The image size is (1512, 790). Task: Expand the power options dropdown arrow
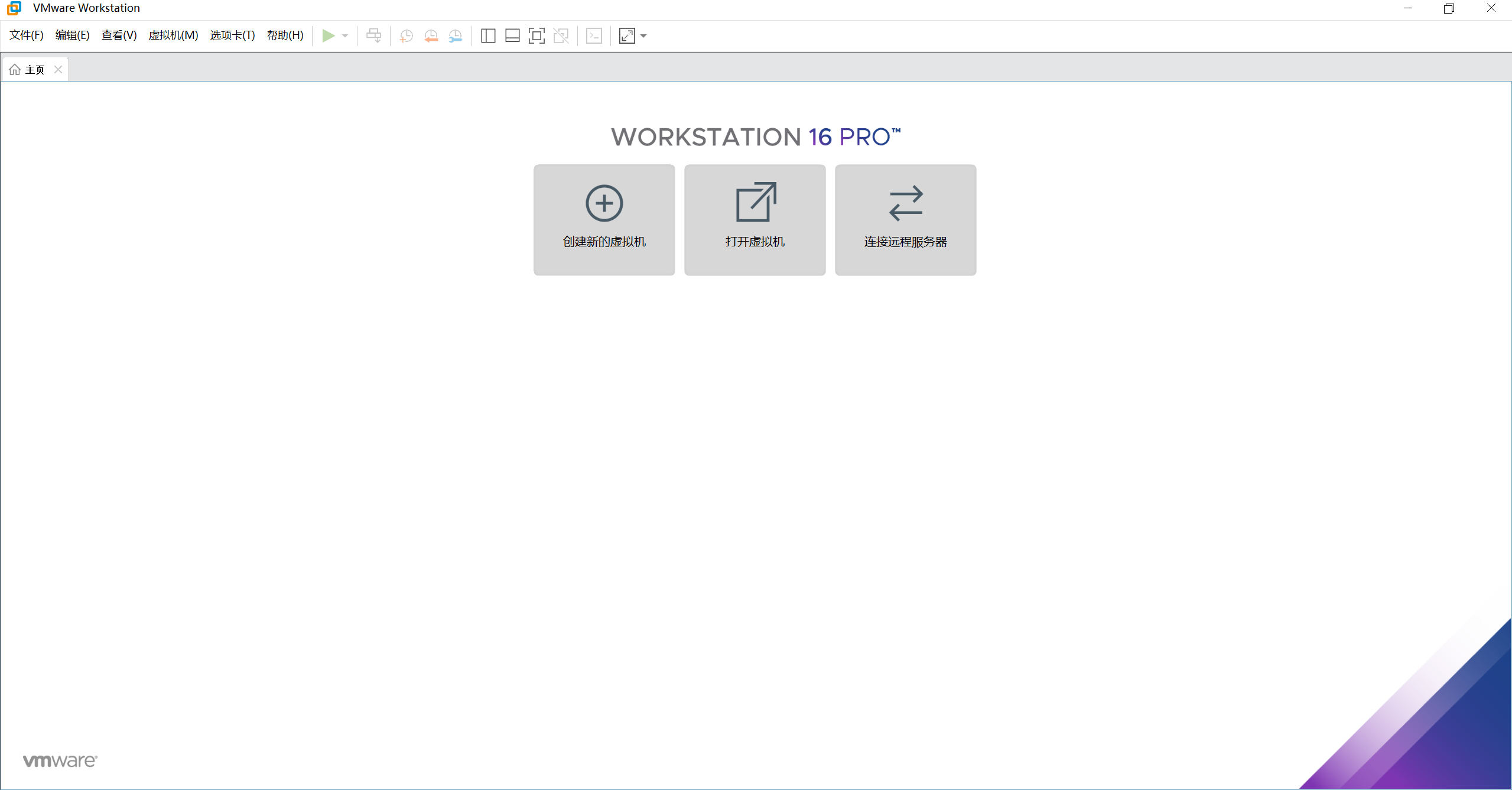(345, 36)
